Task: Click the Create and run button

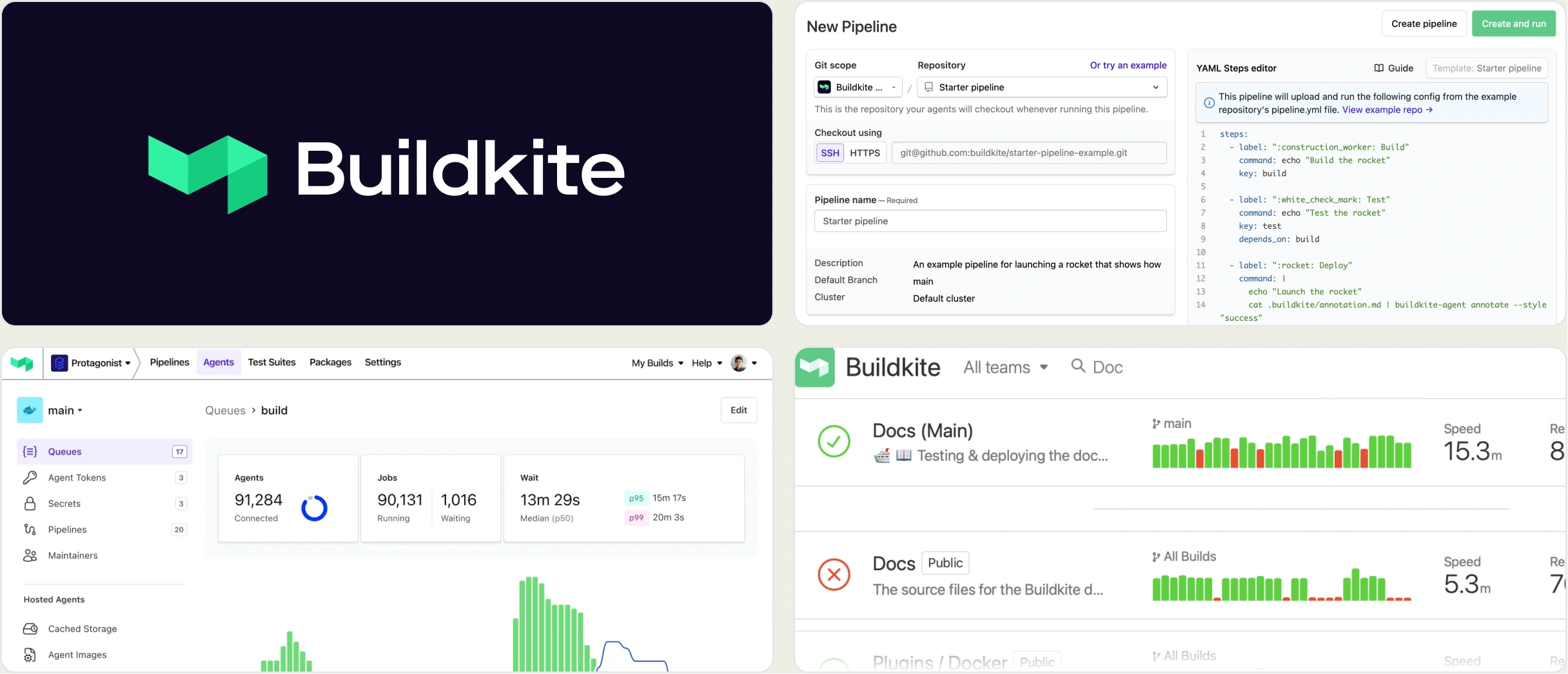Action: point(1513,24)
